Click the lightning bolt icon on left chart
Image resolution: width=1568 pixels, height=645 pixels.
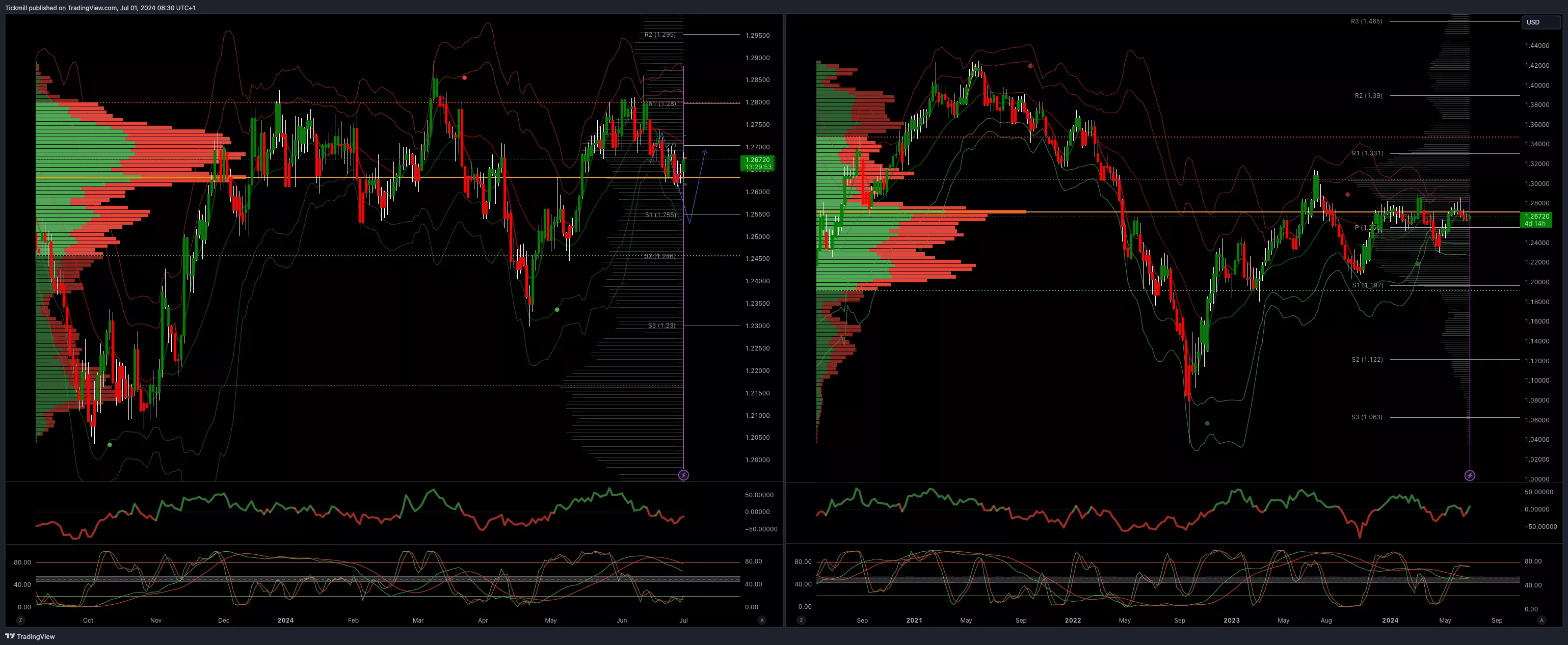click(683, 475)
